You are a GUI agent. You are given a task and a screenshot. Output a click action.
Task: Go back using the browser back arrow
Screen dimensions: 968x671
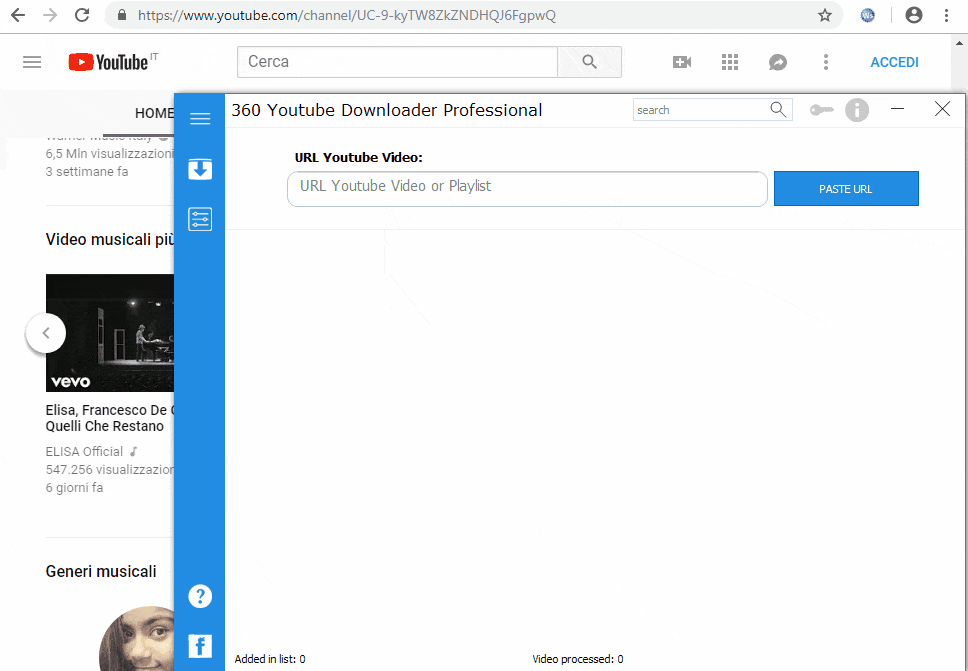[x=18, y=15]
